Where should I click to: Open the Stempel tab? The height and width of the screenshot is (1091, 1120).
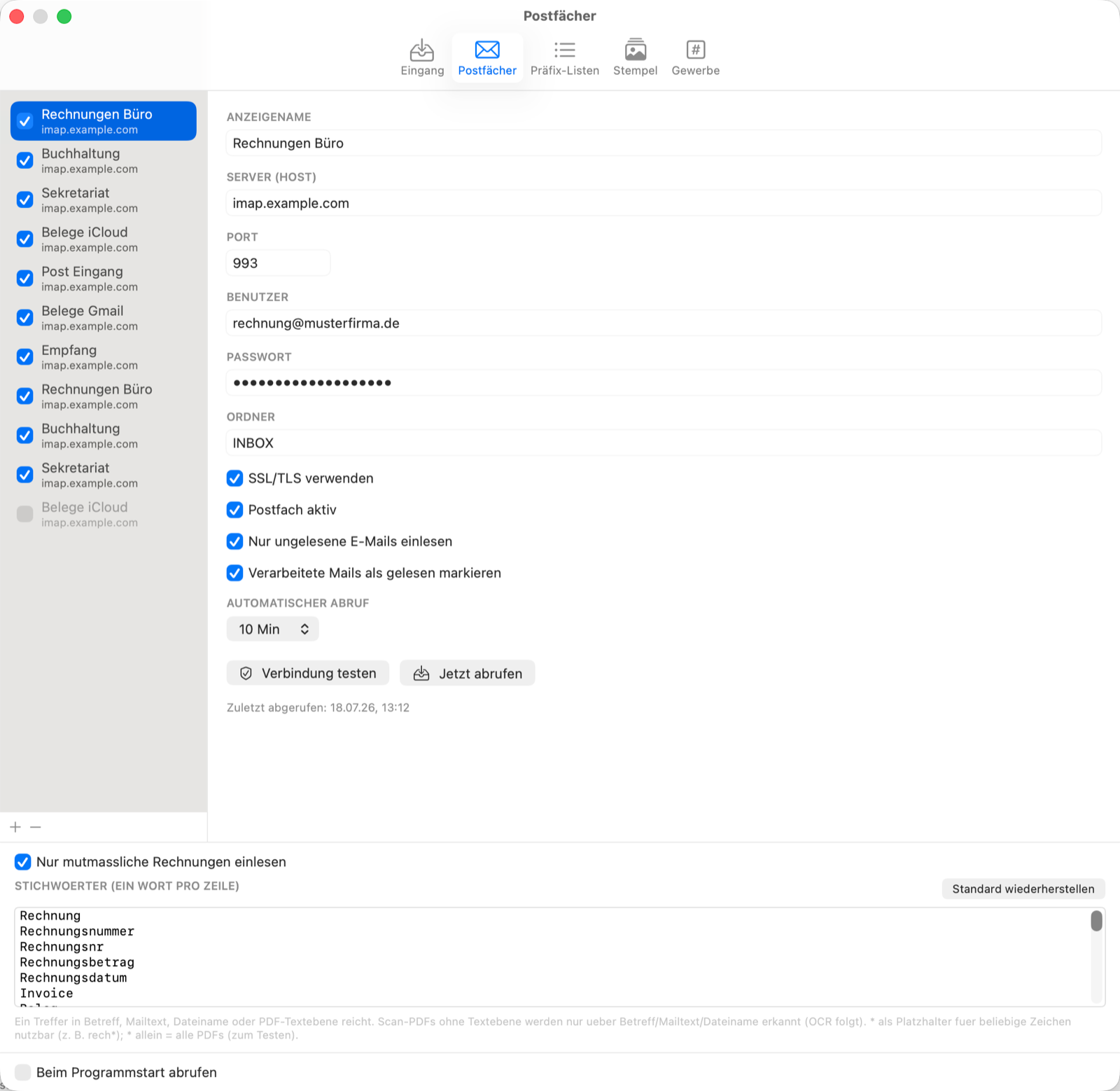coord(635,57)
